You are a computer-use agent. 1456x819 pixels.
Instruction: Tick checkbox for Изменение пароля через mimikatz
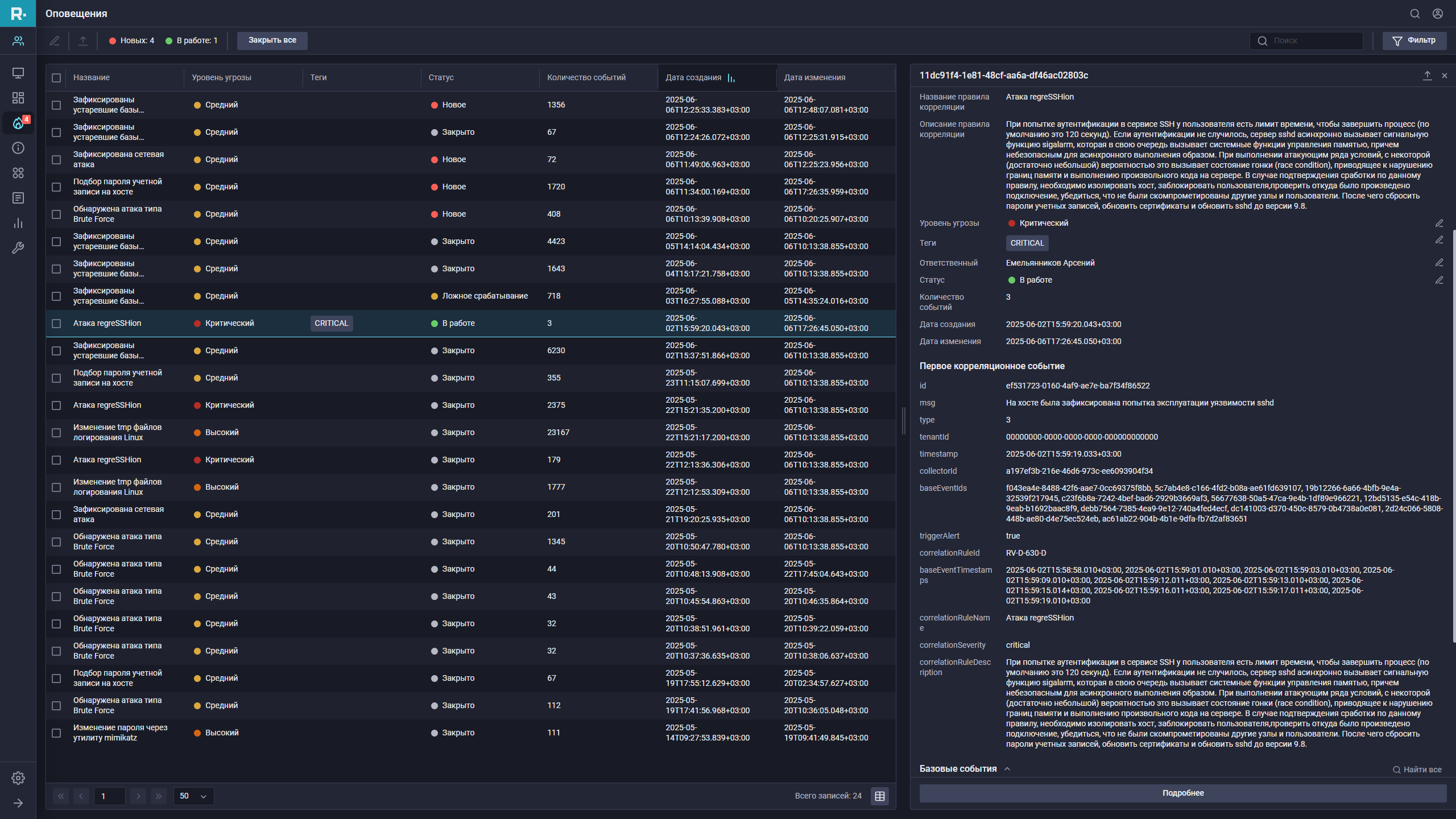pyautogui.click(x=56, y=733)
